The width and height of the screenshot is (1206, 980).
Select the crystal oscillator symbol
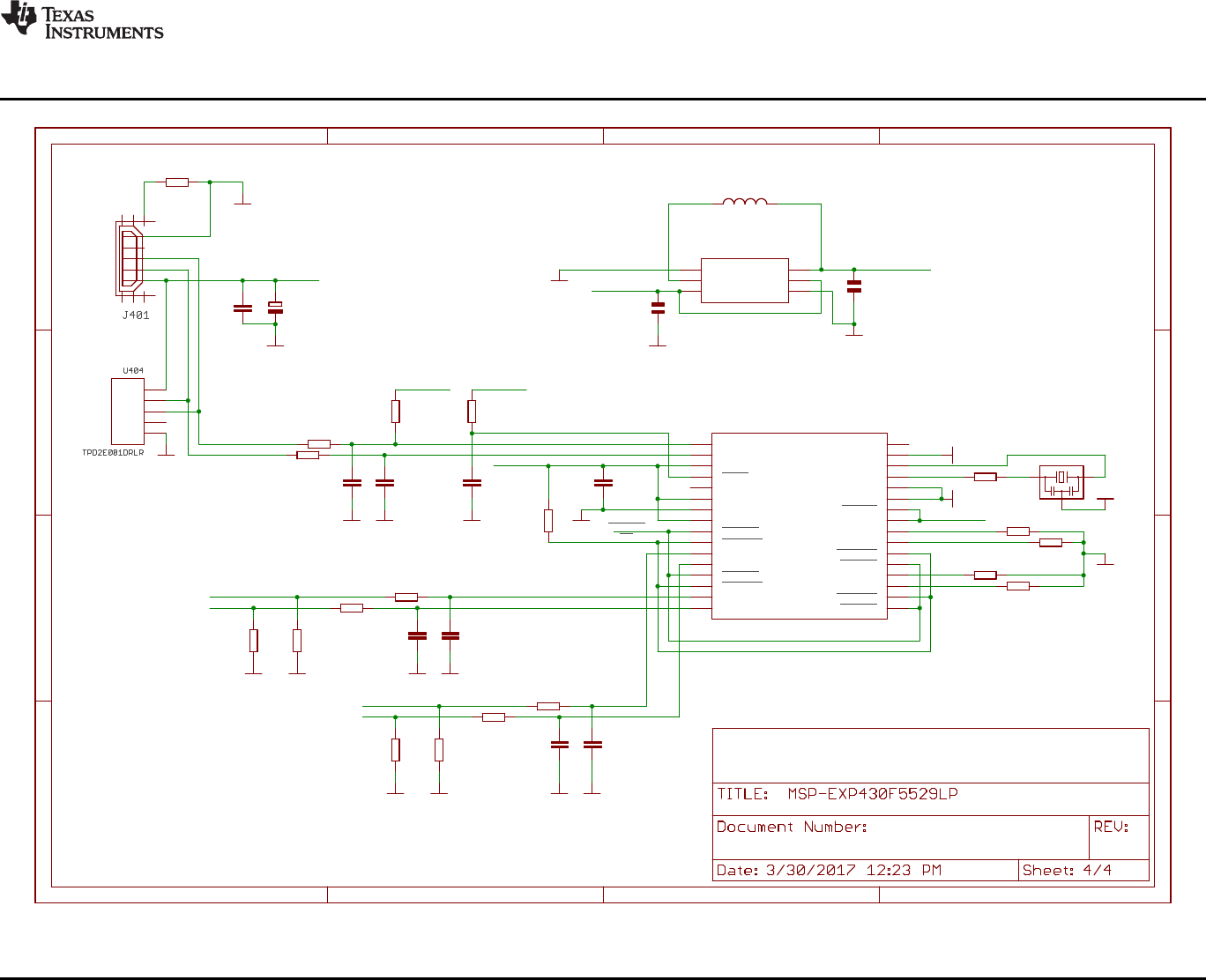(x=1061, y=480)
